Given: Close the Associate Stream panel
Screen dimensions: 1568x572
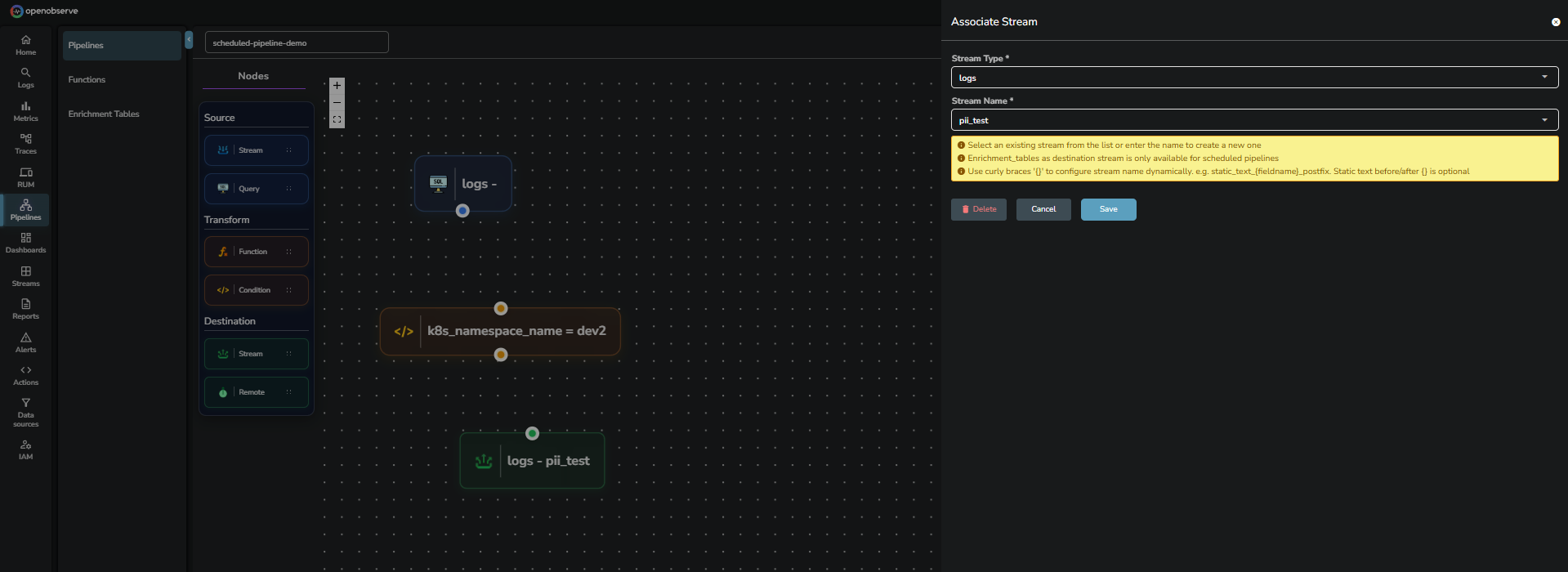Looking at the screenshot, I should (1555, 22).
